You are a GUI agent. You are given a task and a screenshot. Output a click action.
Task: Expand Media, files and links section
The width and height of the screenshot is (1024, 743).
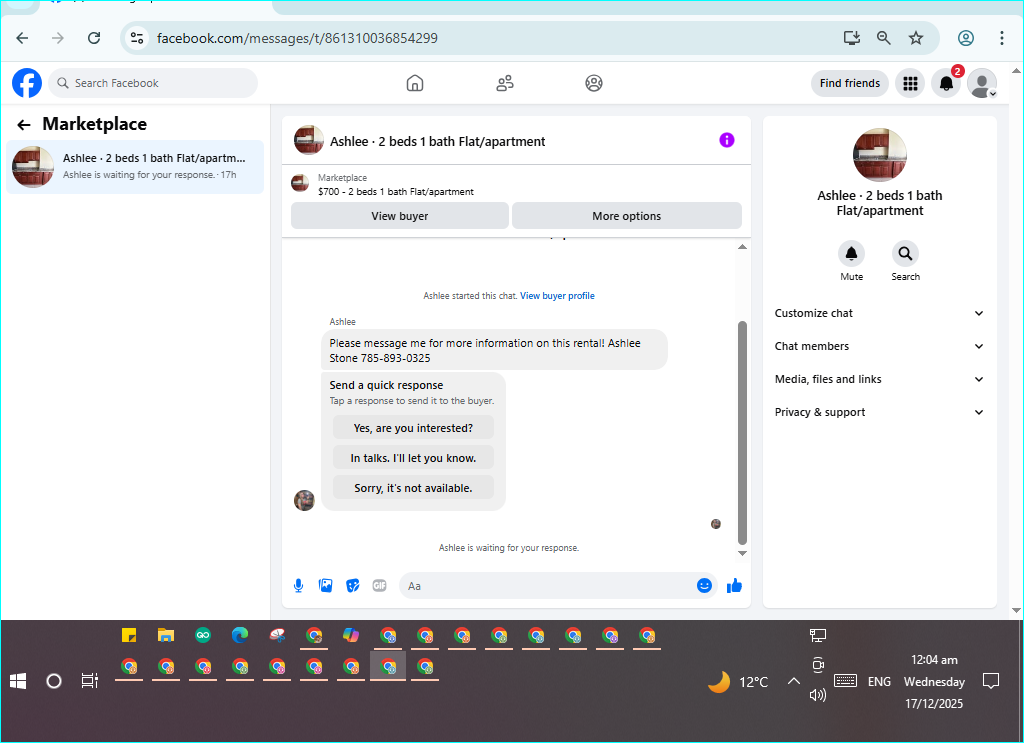(879, 379)
